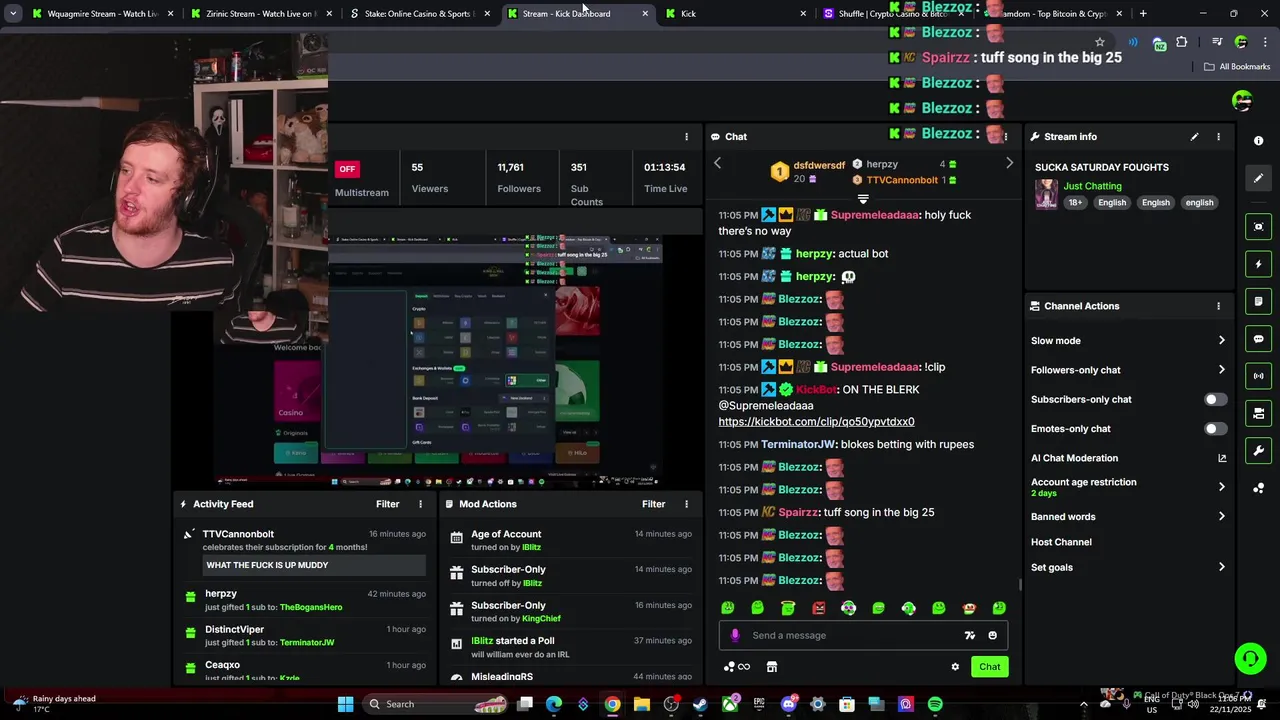1280x720 pixels.
Task: Switch to the Kick browser tab
Action: [735, 14]
